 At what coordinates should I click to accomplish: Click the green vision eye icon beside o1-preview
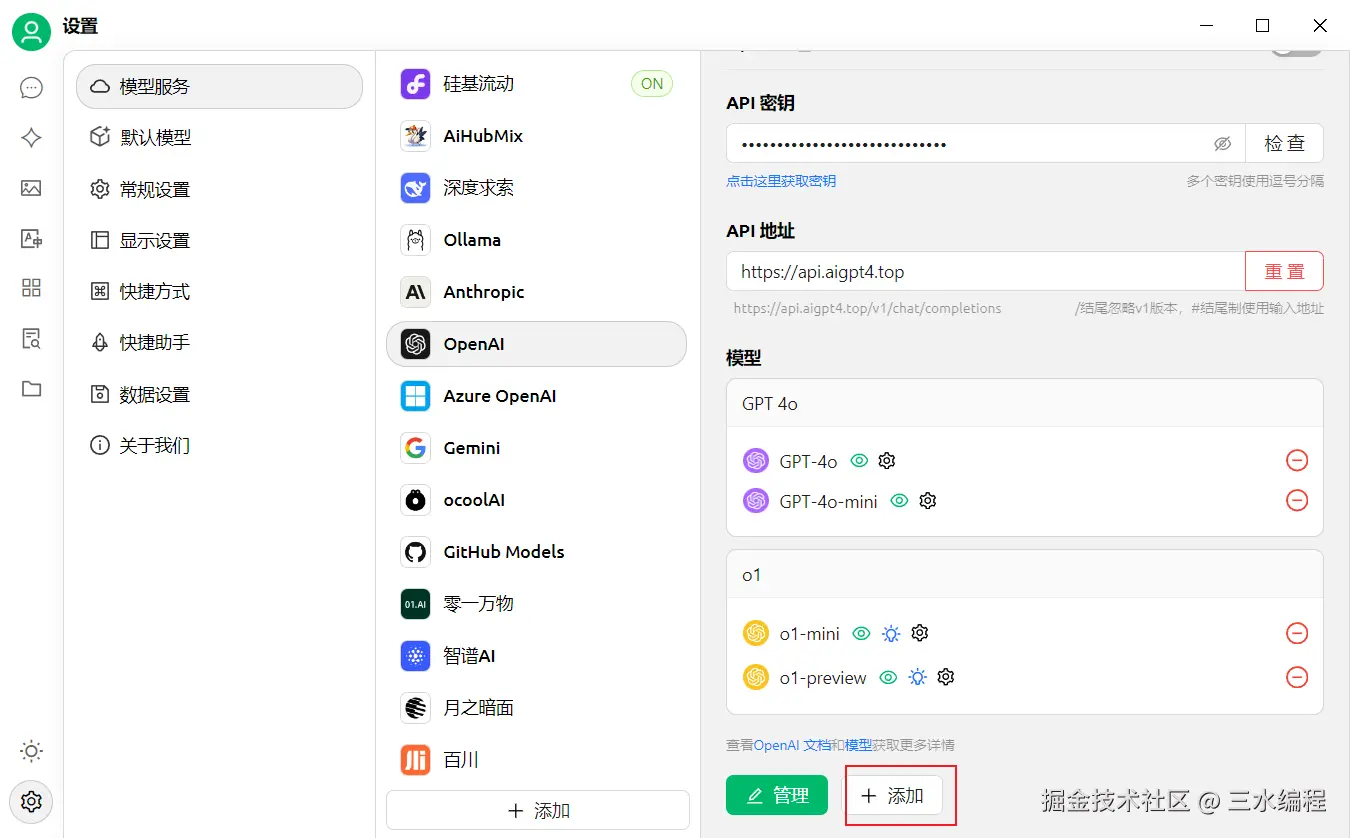click(887, 677)
